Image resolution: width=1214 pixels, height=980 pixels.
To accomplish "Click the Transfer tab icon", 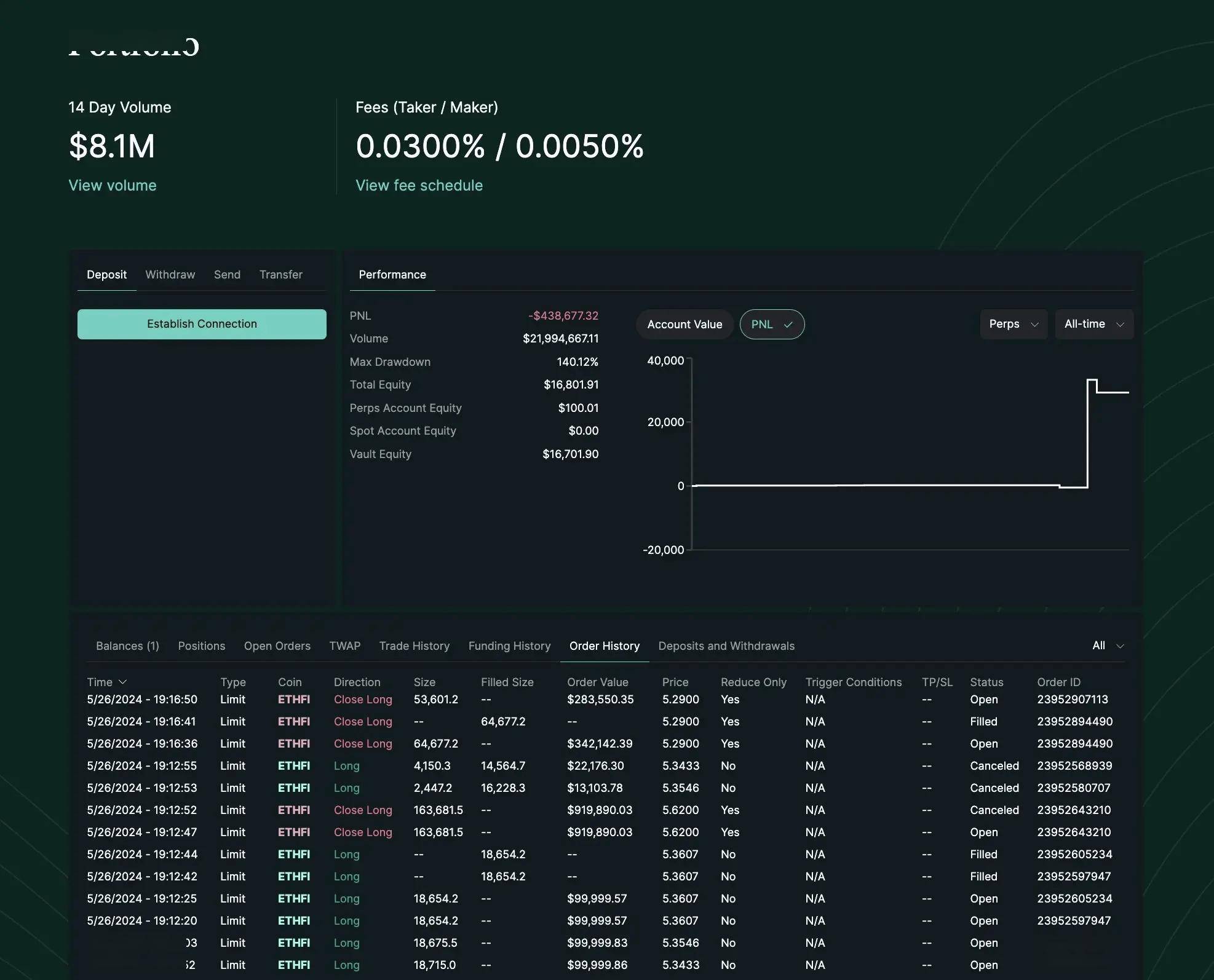I will pos(280,274).
